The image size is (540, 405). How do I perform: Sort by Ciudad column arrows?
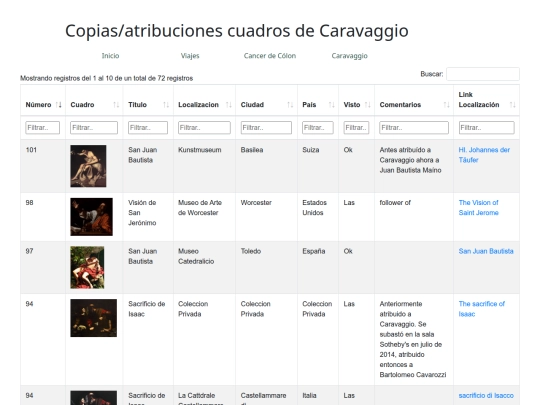[x=290, y=105]
